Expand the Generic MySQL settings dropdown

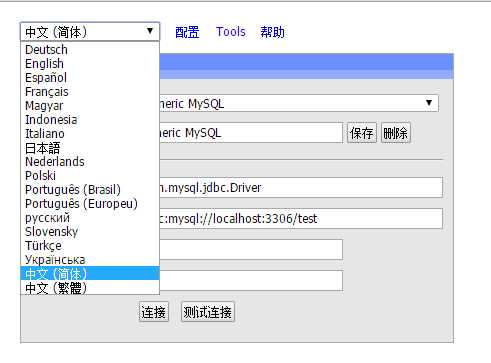(x=299, y=103)
